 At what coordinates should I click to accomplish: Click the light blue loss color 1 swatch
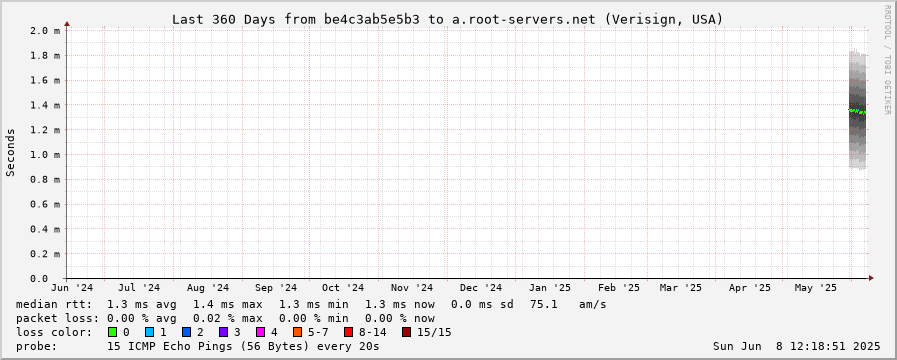click(x=149, y=332)
